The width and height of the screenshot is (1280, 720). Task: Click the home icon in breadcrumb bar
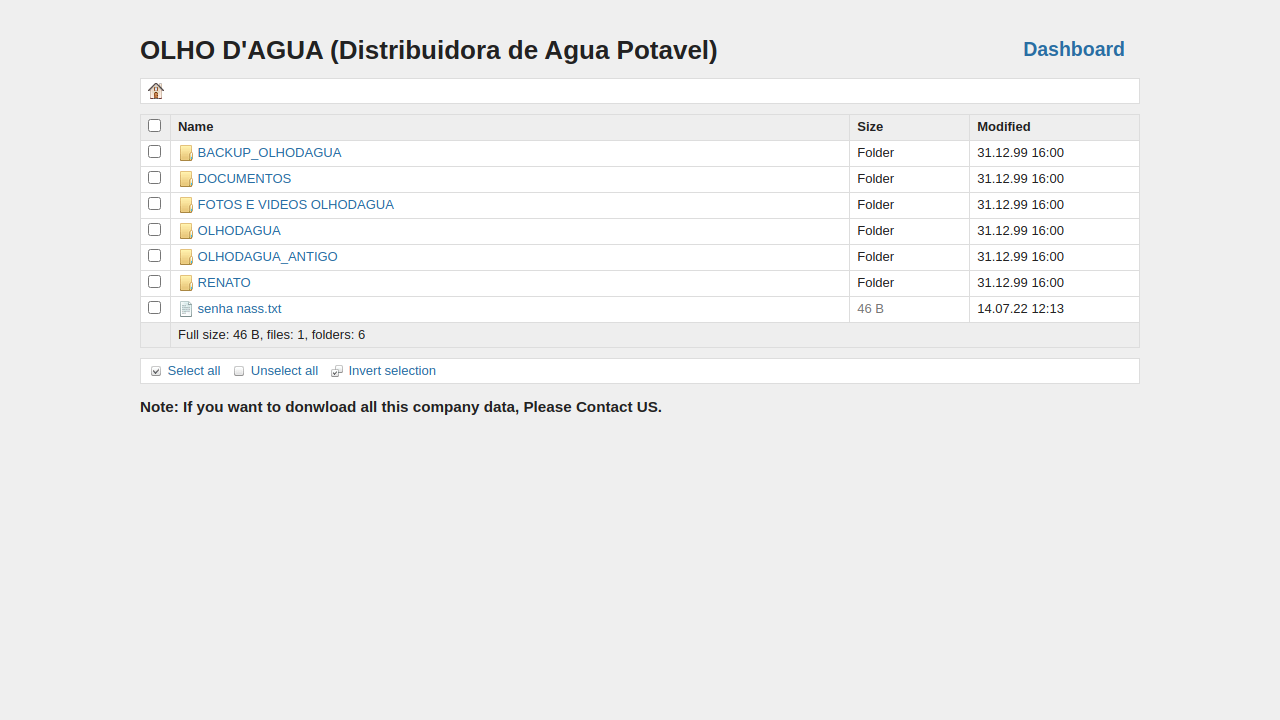(156, 91)
